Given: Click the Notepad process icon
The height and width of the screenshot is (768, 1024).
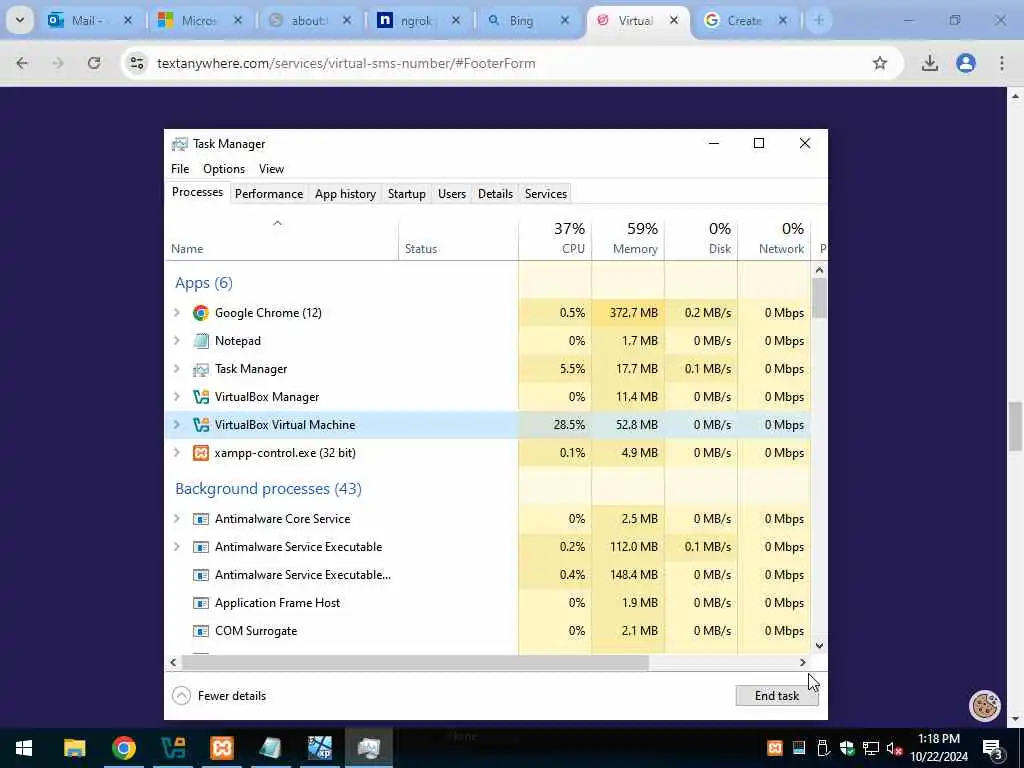Looking at the screenshot, I should coord(200,341).
